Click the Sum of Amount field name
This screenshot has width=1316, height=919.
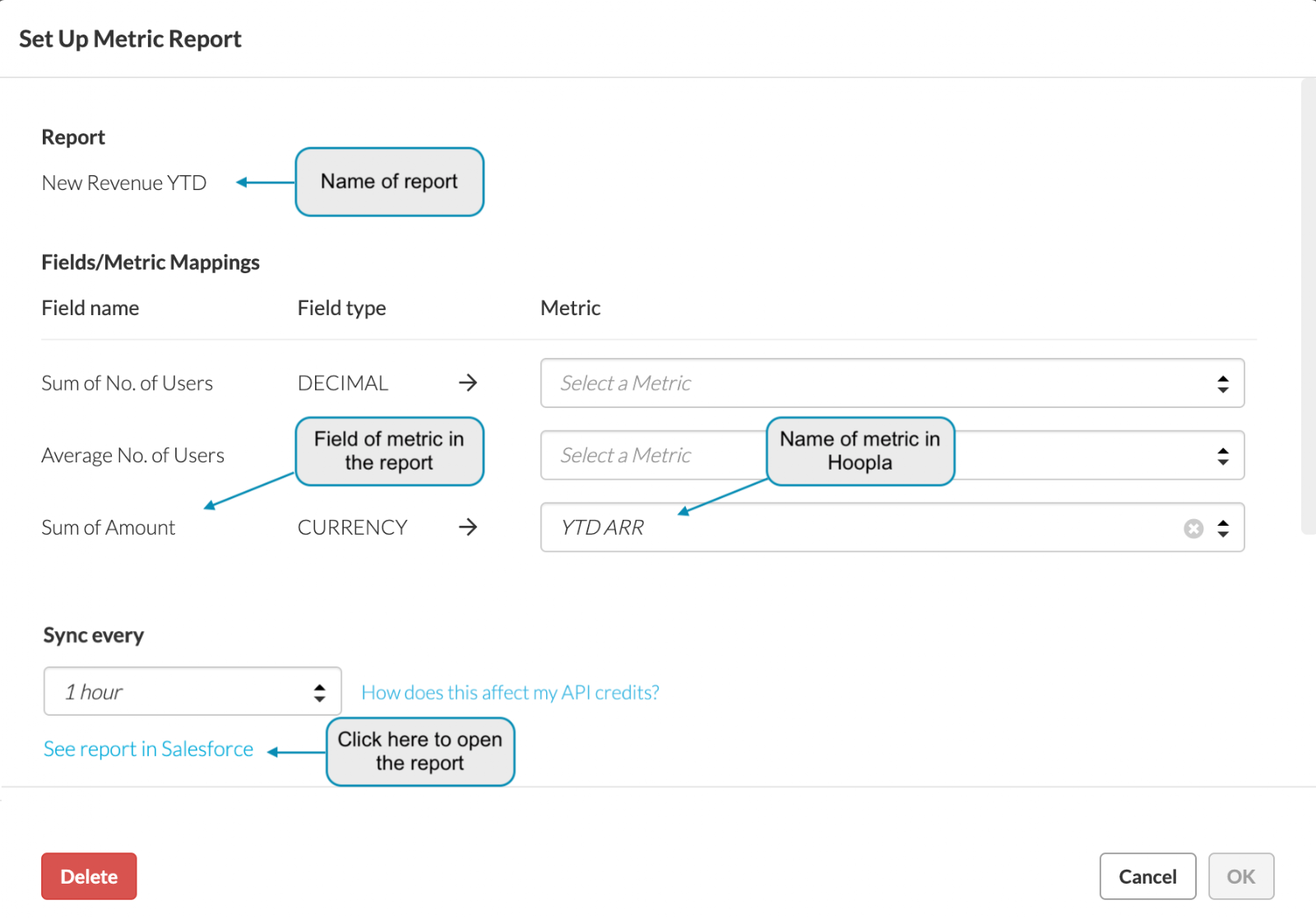point(109,528)
